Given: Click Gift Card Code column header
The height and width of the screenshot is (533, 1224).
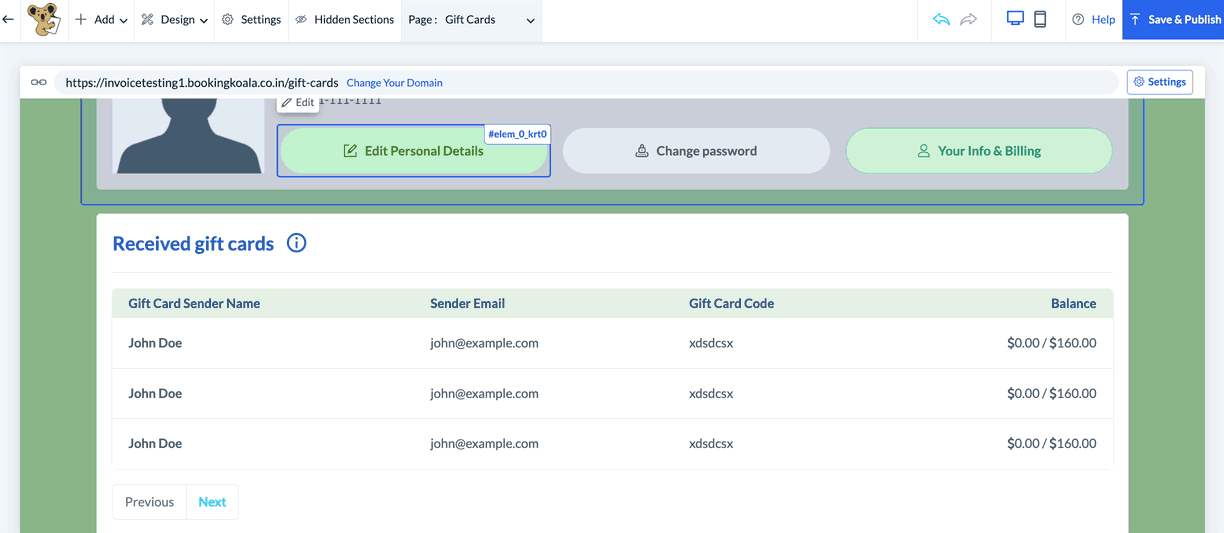Looking at the screenshot, I should (x=731, y=303).
